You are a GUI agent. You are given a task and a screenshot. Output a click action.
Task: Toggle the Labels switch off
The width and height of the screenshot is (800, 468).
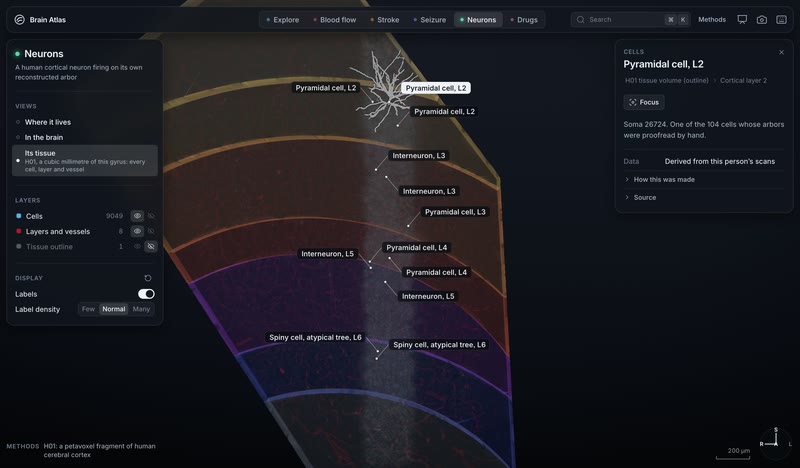[146, 294]
